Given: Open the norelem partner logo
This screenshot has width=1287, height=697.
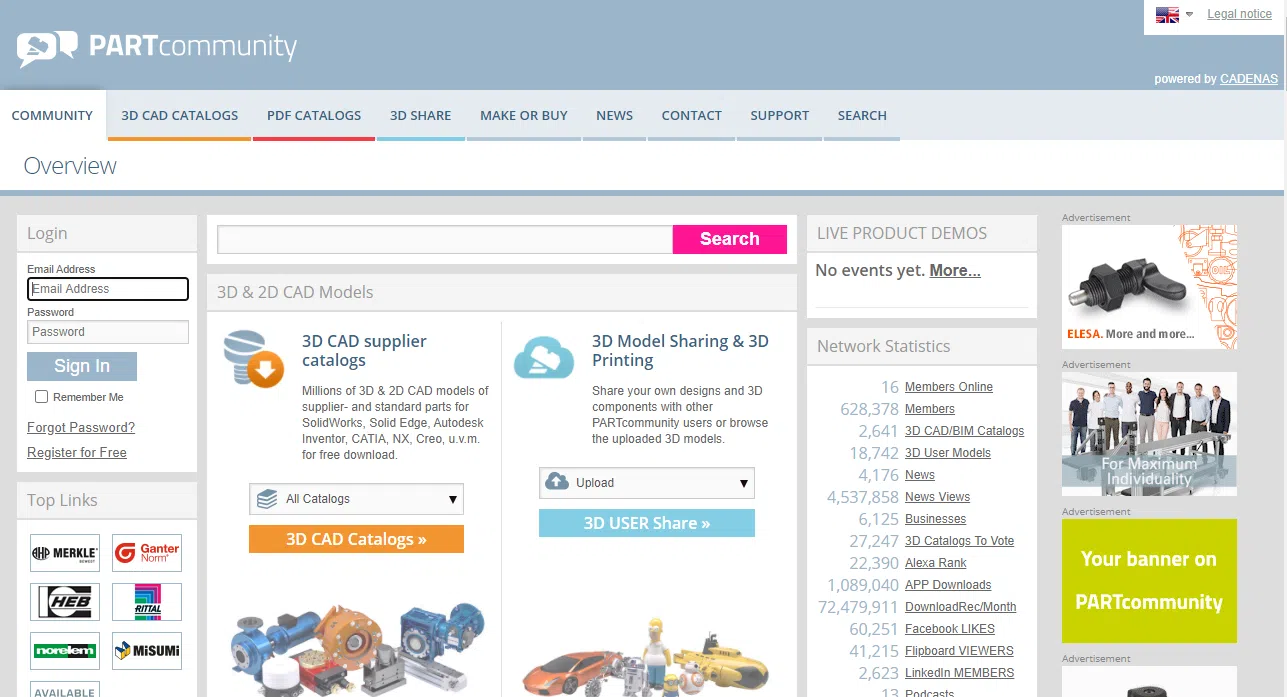Looking at the screenshot, I should click(x=64, y=650).
